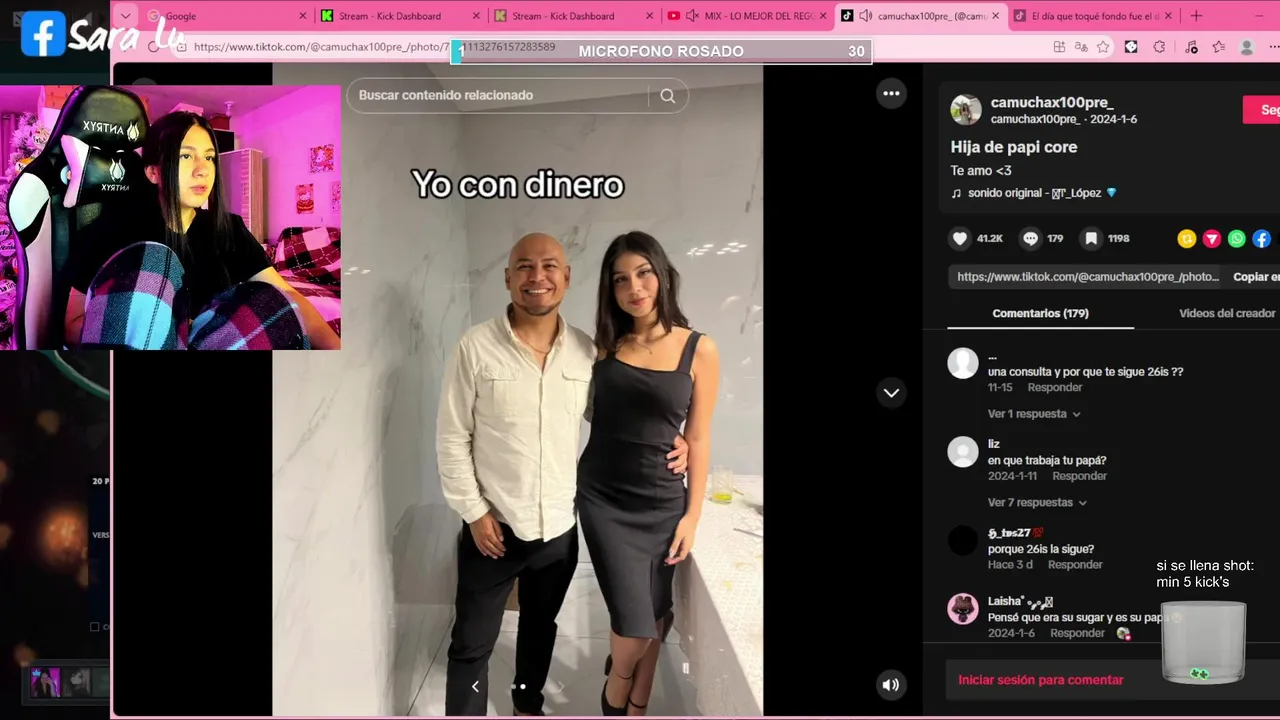Share via the red send icon
The image size is (1280, 720).
click(x=1212, y=238)
